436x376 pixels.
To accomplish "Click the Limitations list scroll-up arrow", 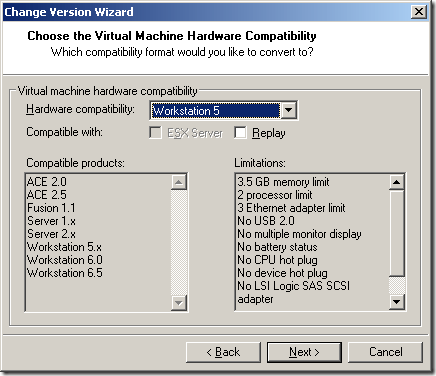I will click(x=397, y=182).
